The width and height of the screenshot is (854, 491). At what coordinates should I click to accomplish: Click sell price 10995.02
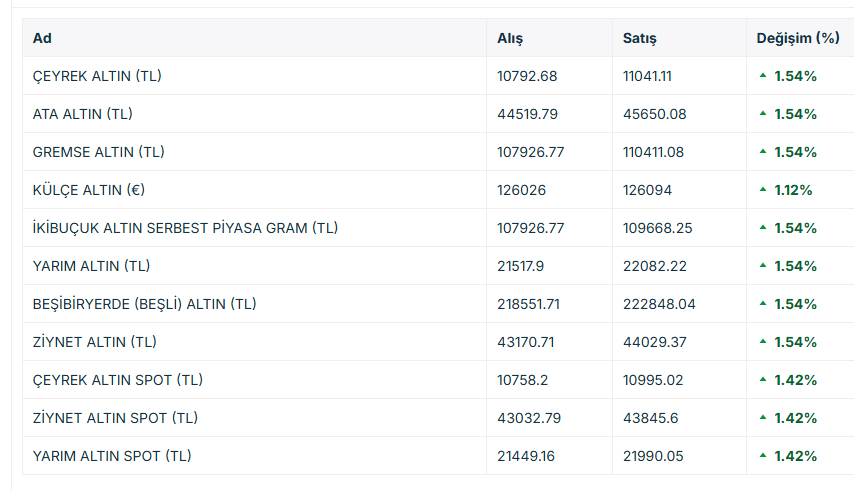[x=652, y=380]
